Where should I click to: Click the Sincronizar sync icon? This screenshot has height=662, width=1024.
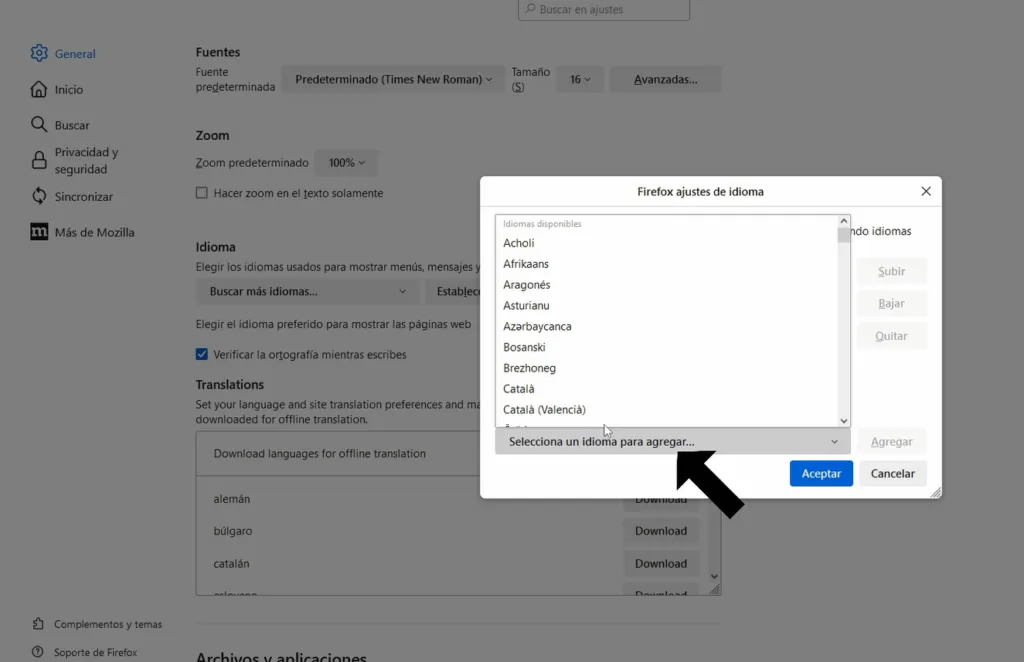[x=39, y=196]
